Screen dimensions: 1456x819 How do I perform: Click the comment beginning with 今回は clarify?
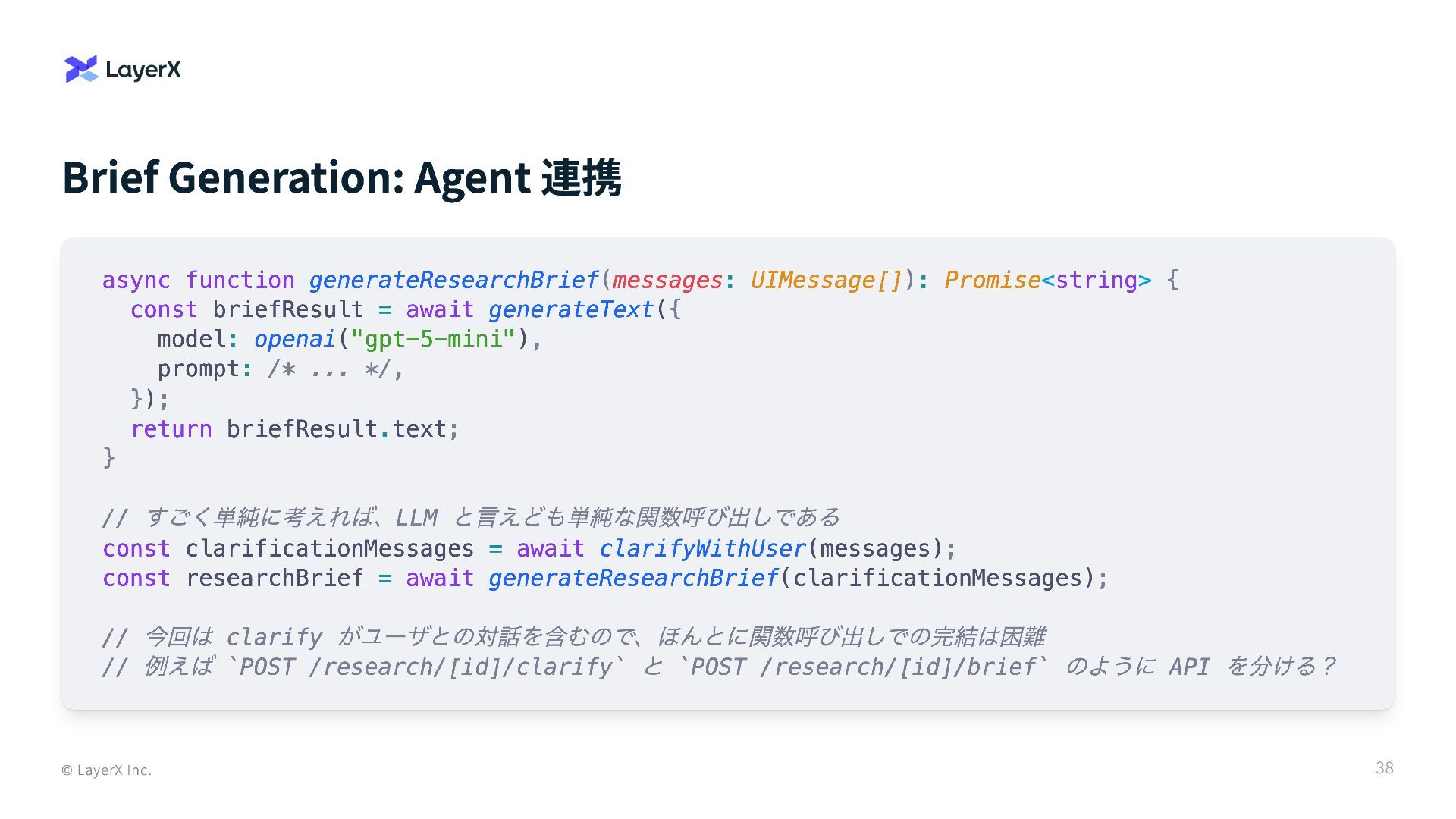[x=574, y=637]
